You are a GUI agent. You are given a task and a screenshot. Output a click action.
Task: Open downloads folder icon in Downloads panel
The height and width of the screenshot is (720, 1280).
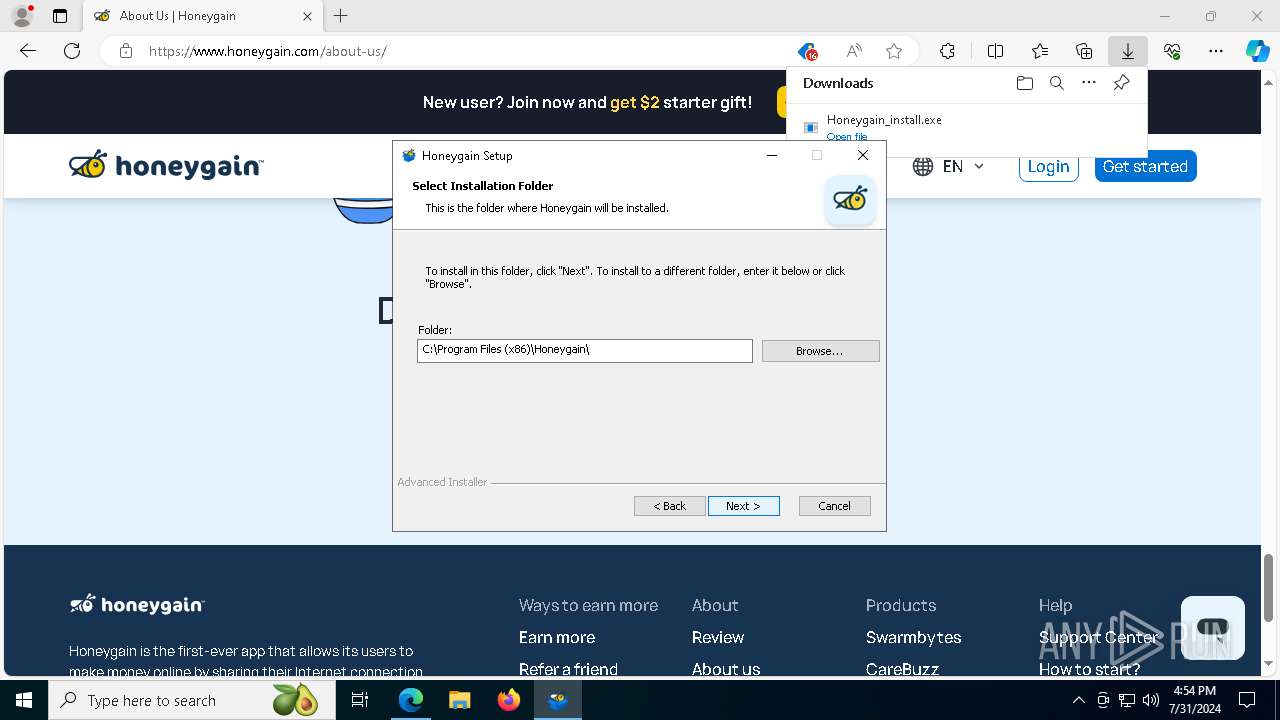(1025, 83)
